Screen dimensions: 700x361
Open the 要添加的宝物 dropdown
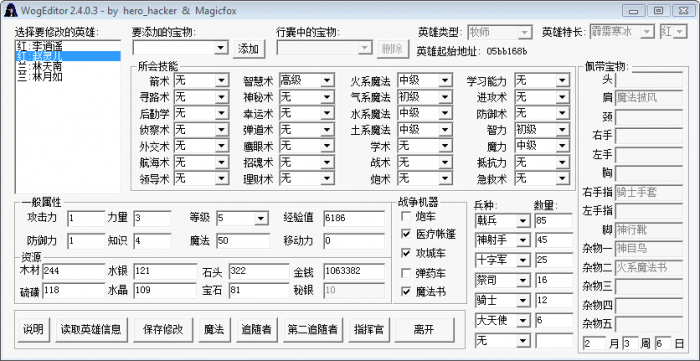click(x=220, y=48)
